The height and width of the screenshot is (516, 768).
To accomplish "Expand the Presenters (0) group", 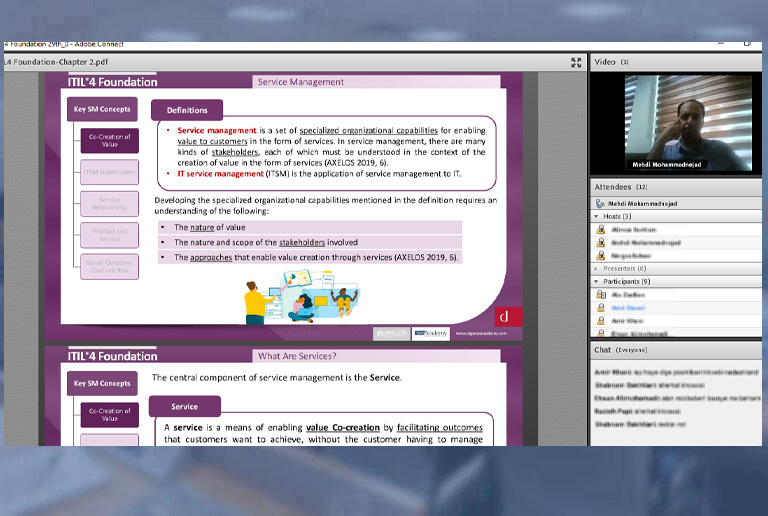I will pos(596,268).
